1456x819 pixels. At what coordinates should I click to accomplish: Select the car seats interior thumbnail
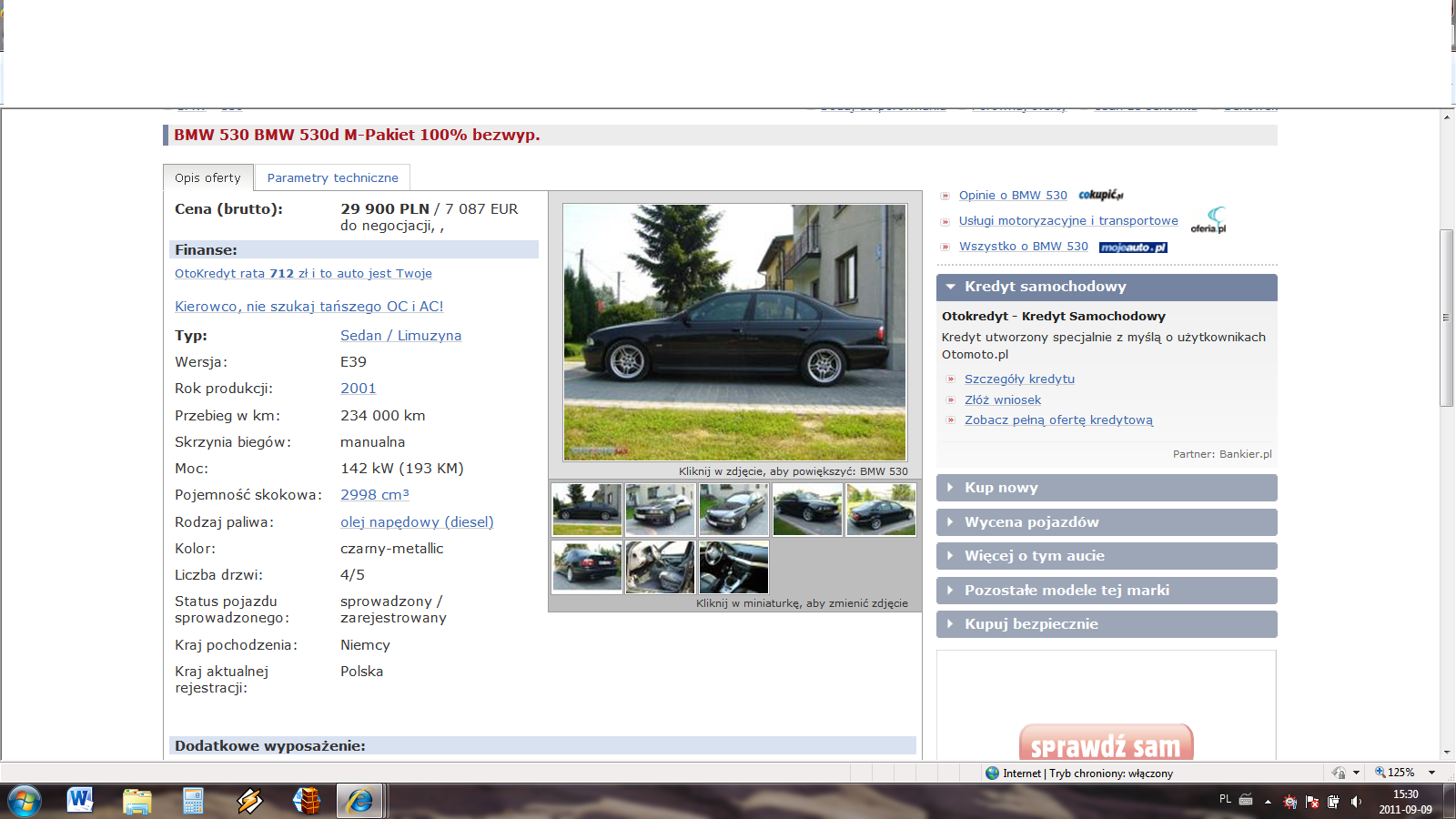point(661,567)
